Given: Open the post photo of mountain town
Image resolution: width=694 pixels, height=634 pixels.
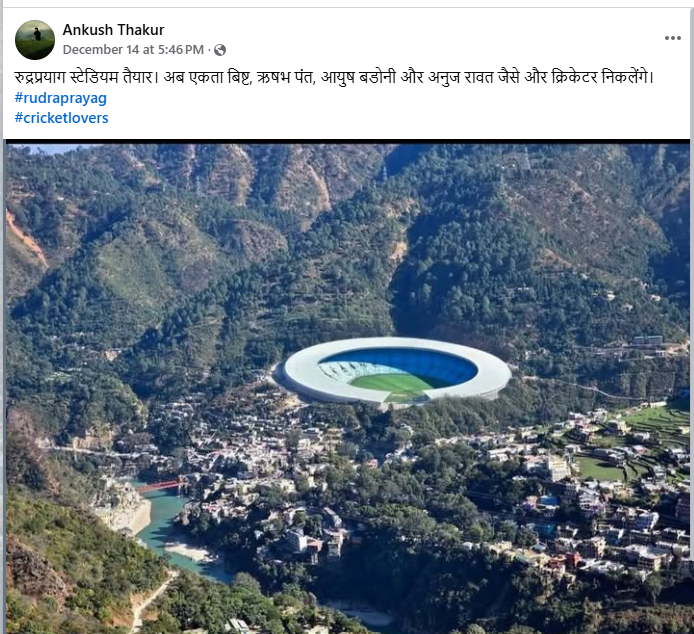Looking at the screenshot, I should [x=347, y=387].
